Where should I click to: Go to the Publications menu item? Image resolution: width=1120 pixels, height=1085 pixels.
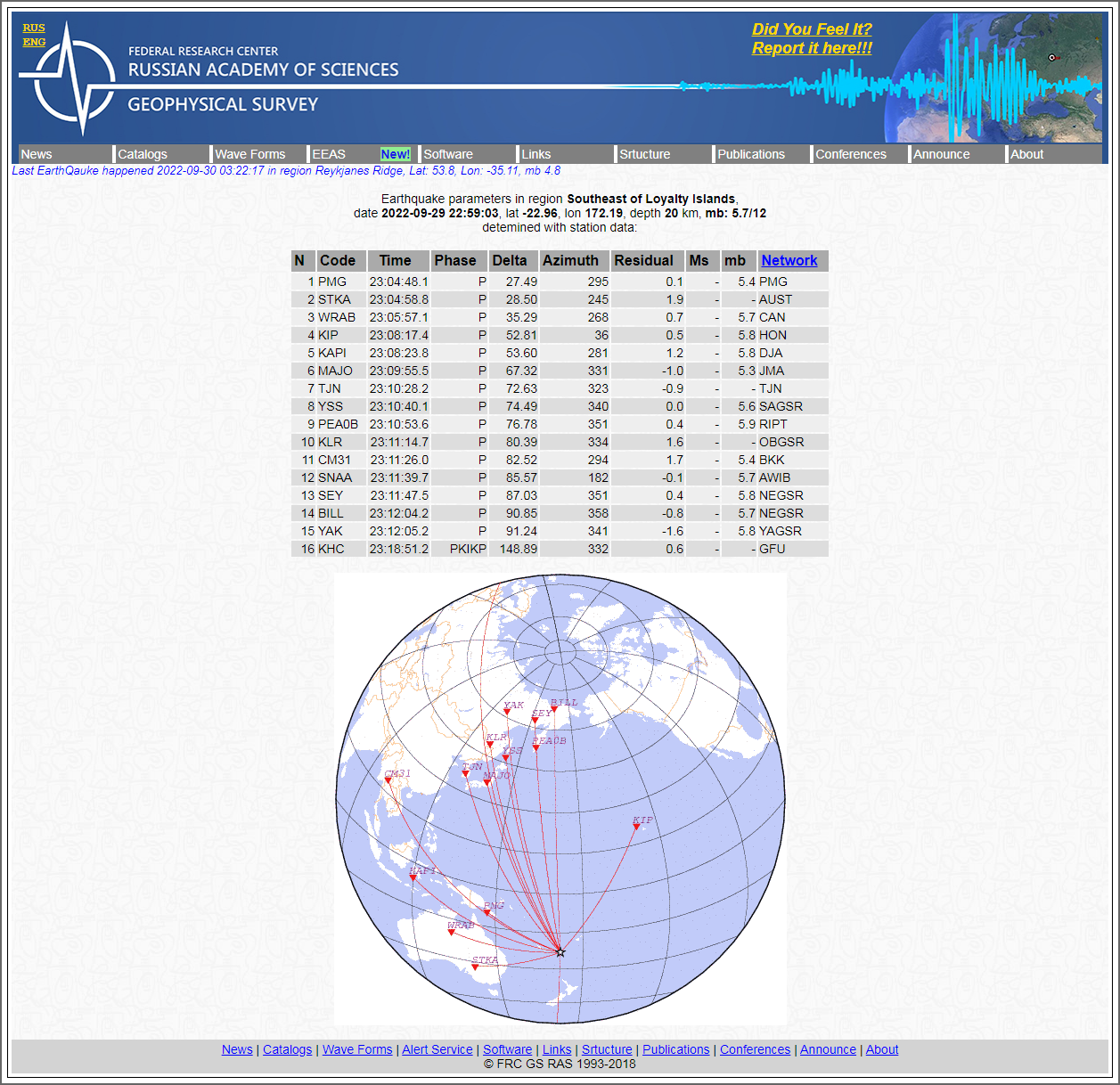[x=751, y=154]
